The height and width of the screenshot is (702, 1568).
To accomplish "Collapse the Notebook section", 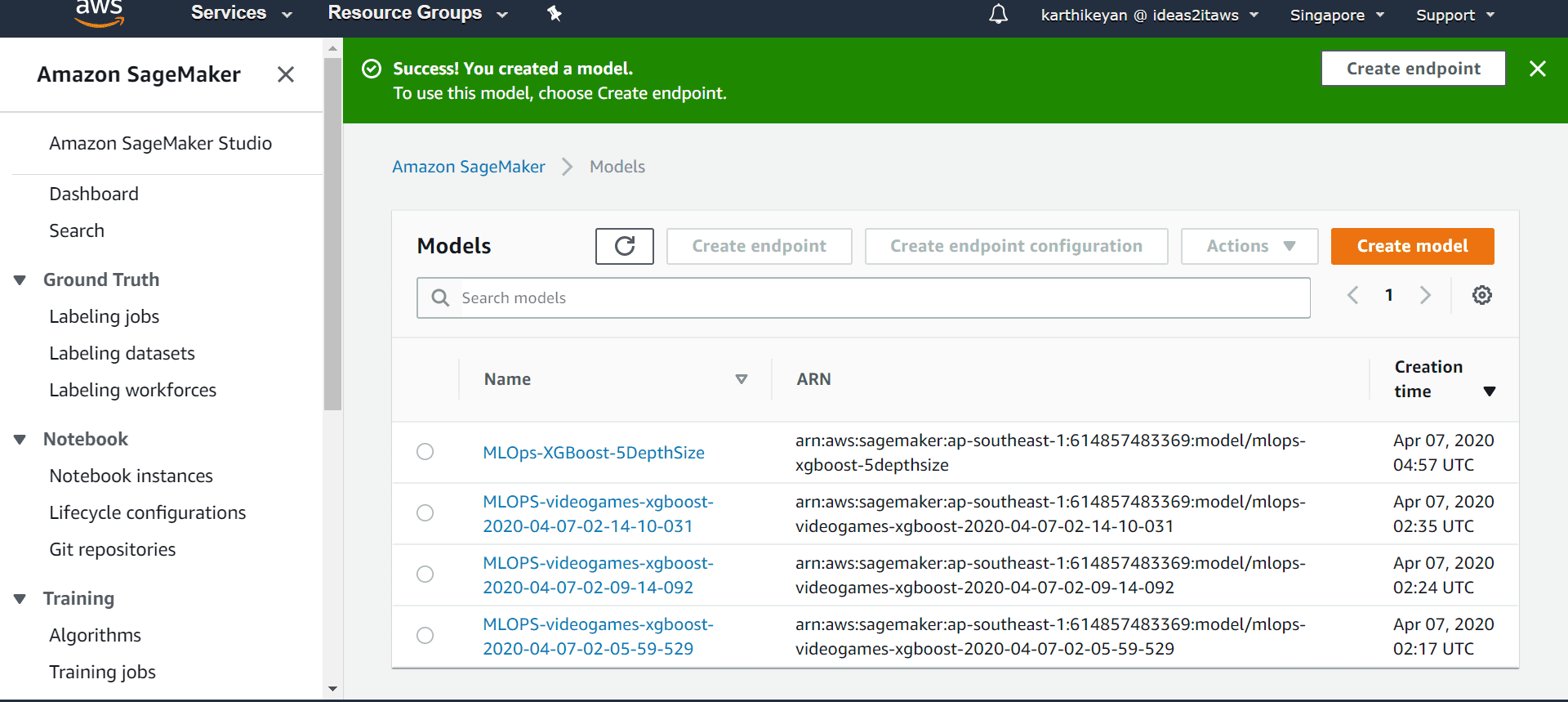I will [x=20, y=440].
